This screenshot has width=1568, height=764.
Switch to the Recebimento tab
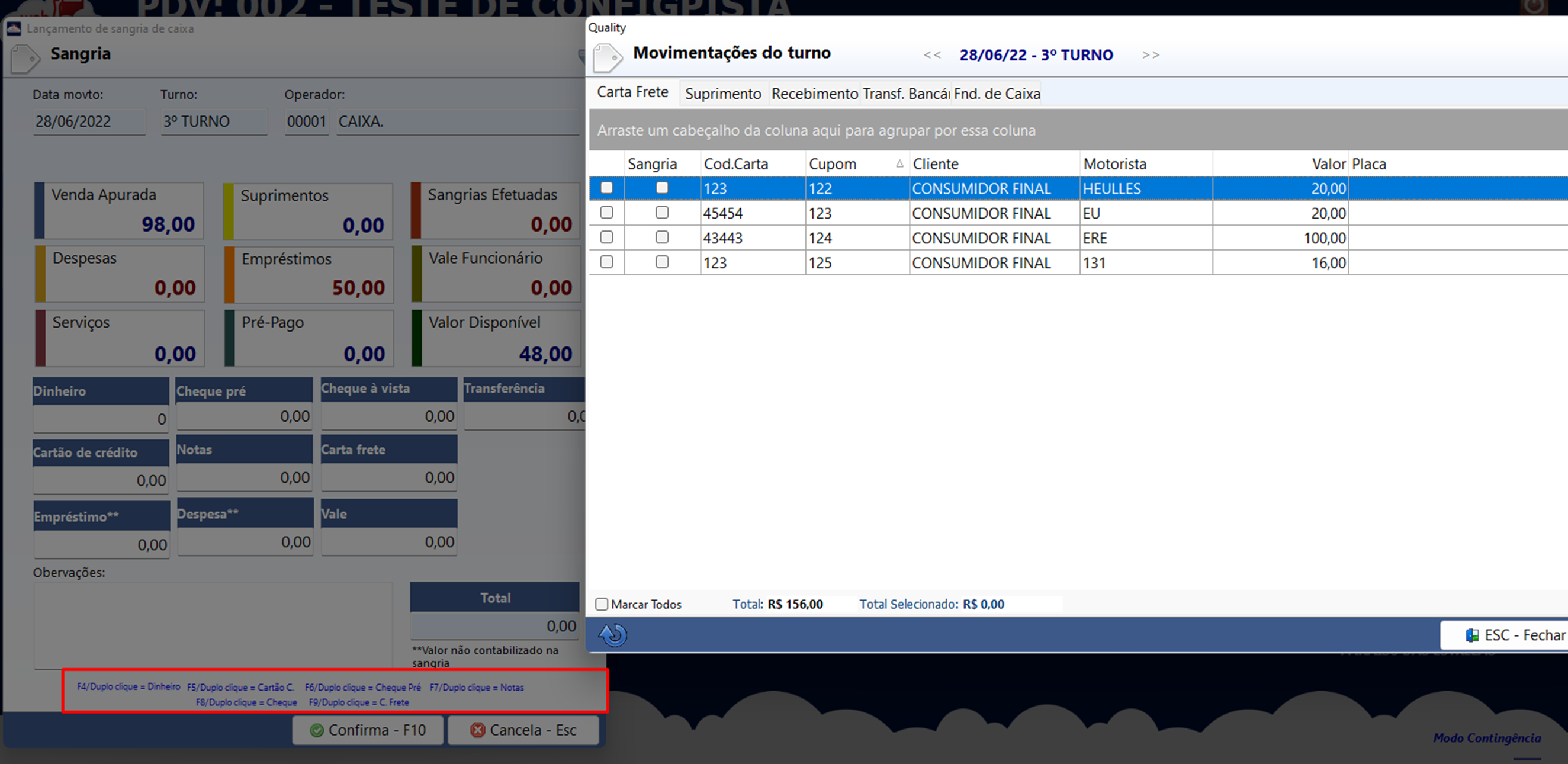(814, 94)
